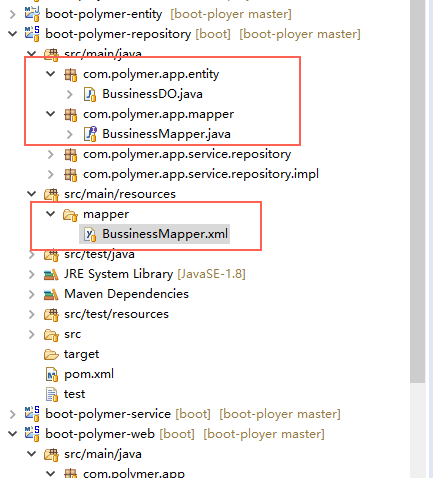Viewport: 433px width, 478px height.
Task: Expand com.polymer.app.service.repository.impl package
Action: coord(50,174)
